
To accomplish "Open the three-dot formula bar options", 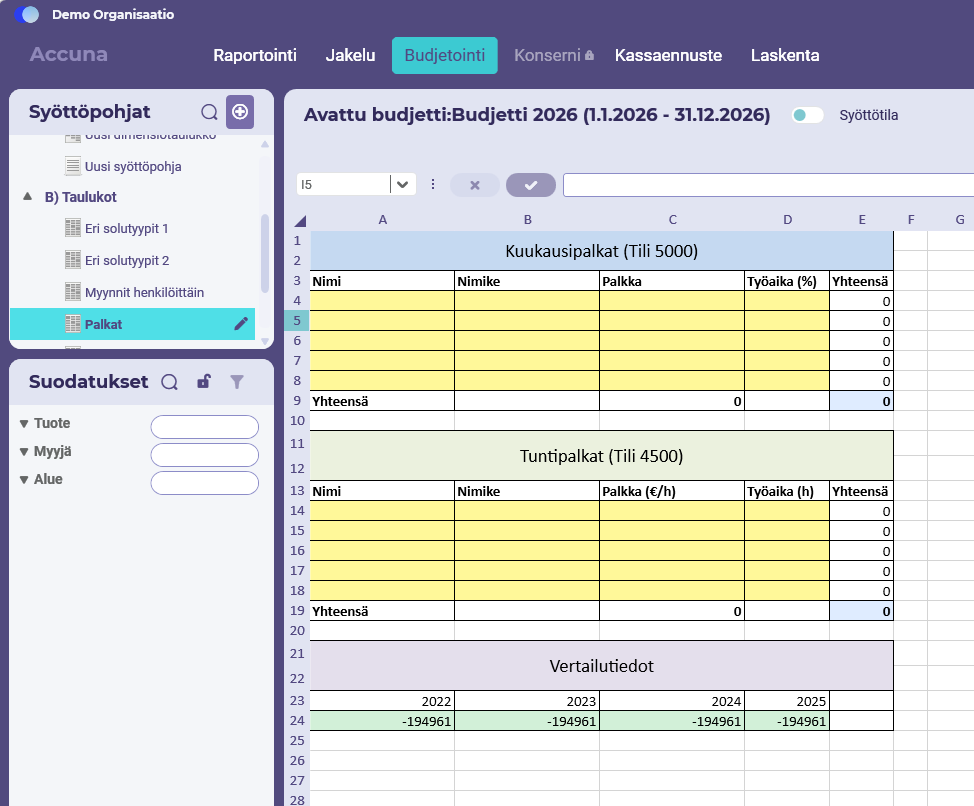I will coord(433,184).
